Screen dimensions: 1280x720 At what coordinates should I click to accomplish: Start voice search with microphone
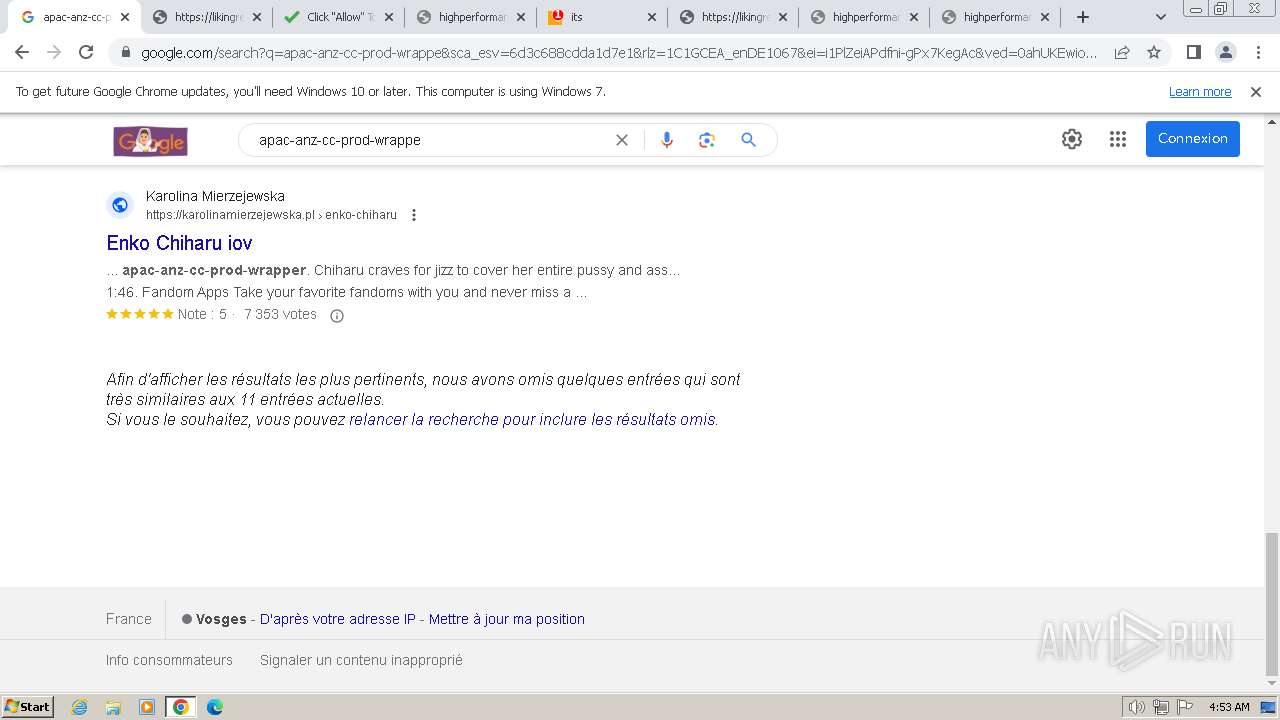(x=667, y=140)
